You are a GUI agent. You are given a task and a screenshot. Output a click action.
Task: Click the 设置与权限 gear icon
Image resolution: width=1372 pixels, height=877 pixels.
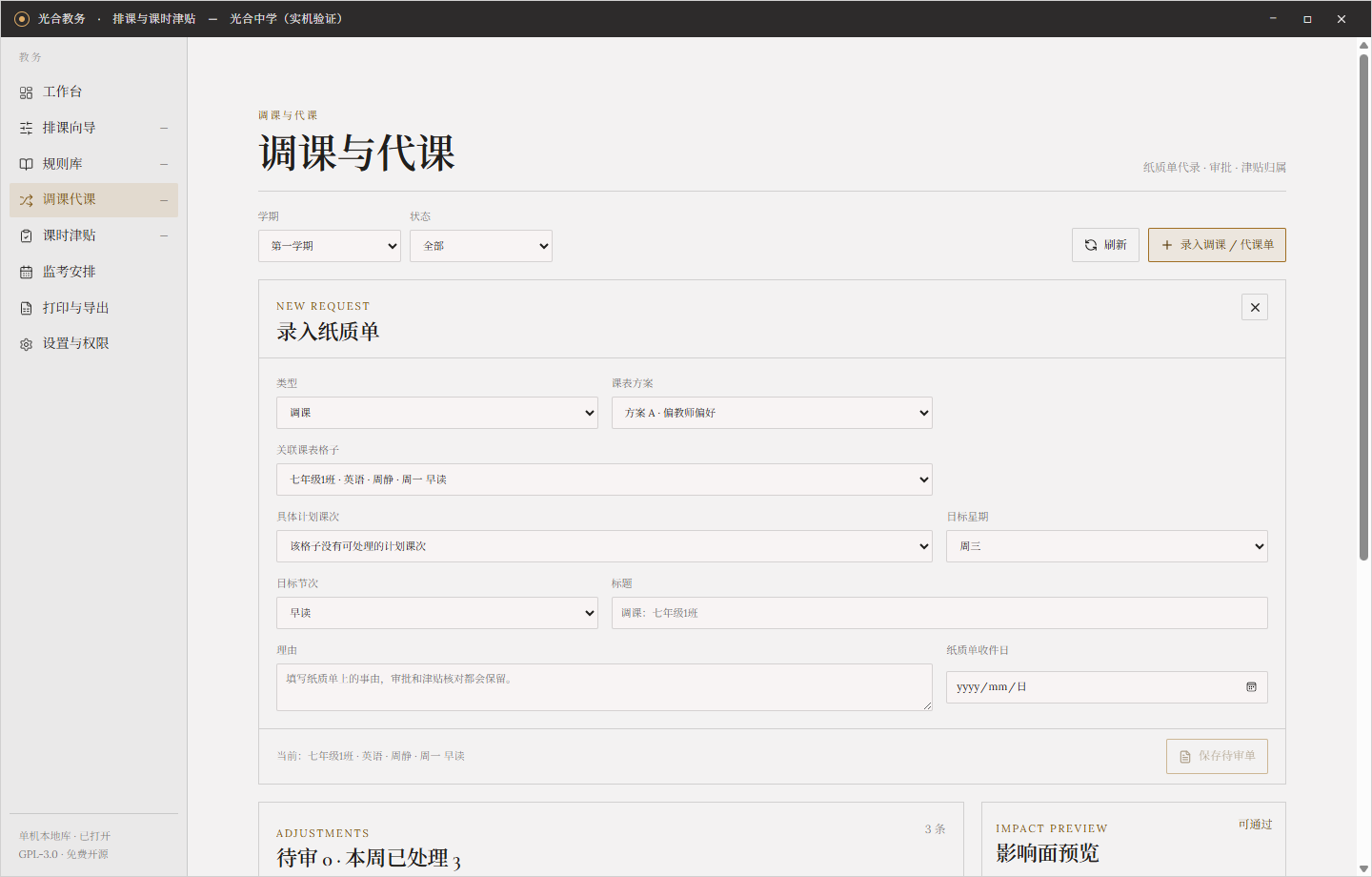26,344
